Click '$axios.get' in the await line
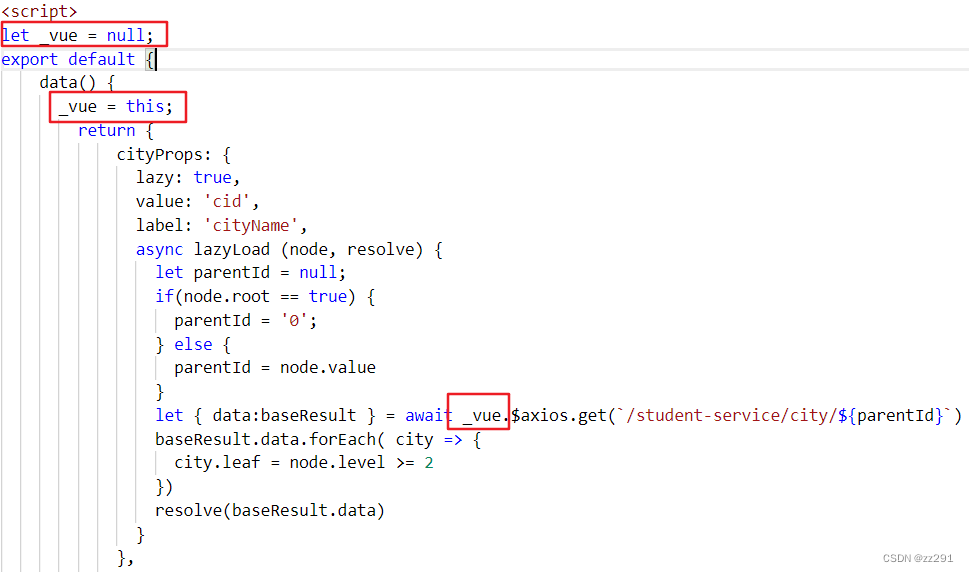 point(559,415)
